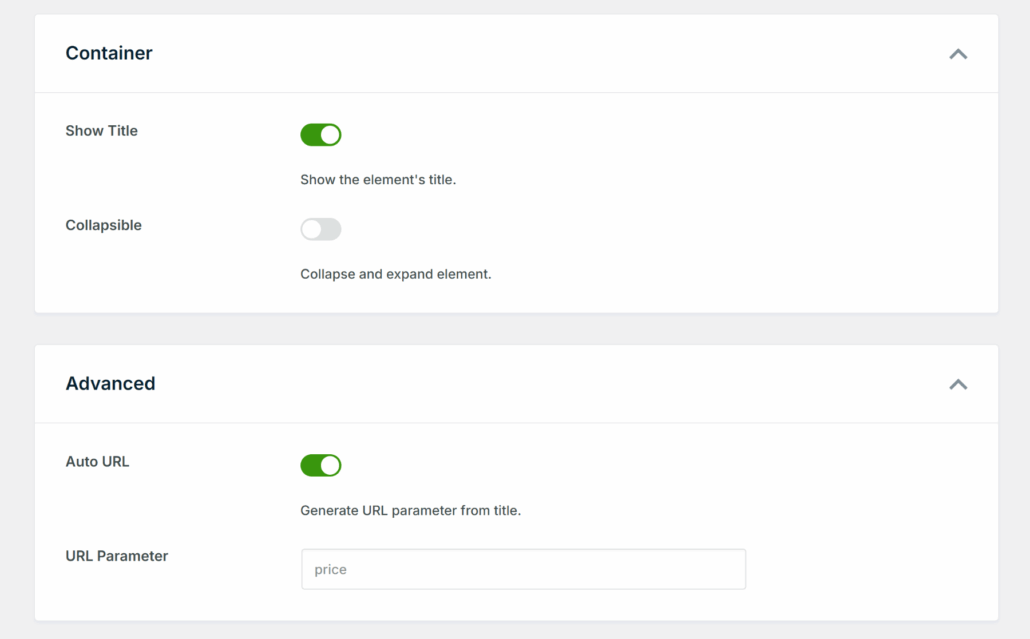Click the Auto URL label
1030x639 pixels.
tap(97, 461)
